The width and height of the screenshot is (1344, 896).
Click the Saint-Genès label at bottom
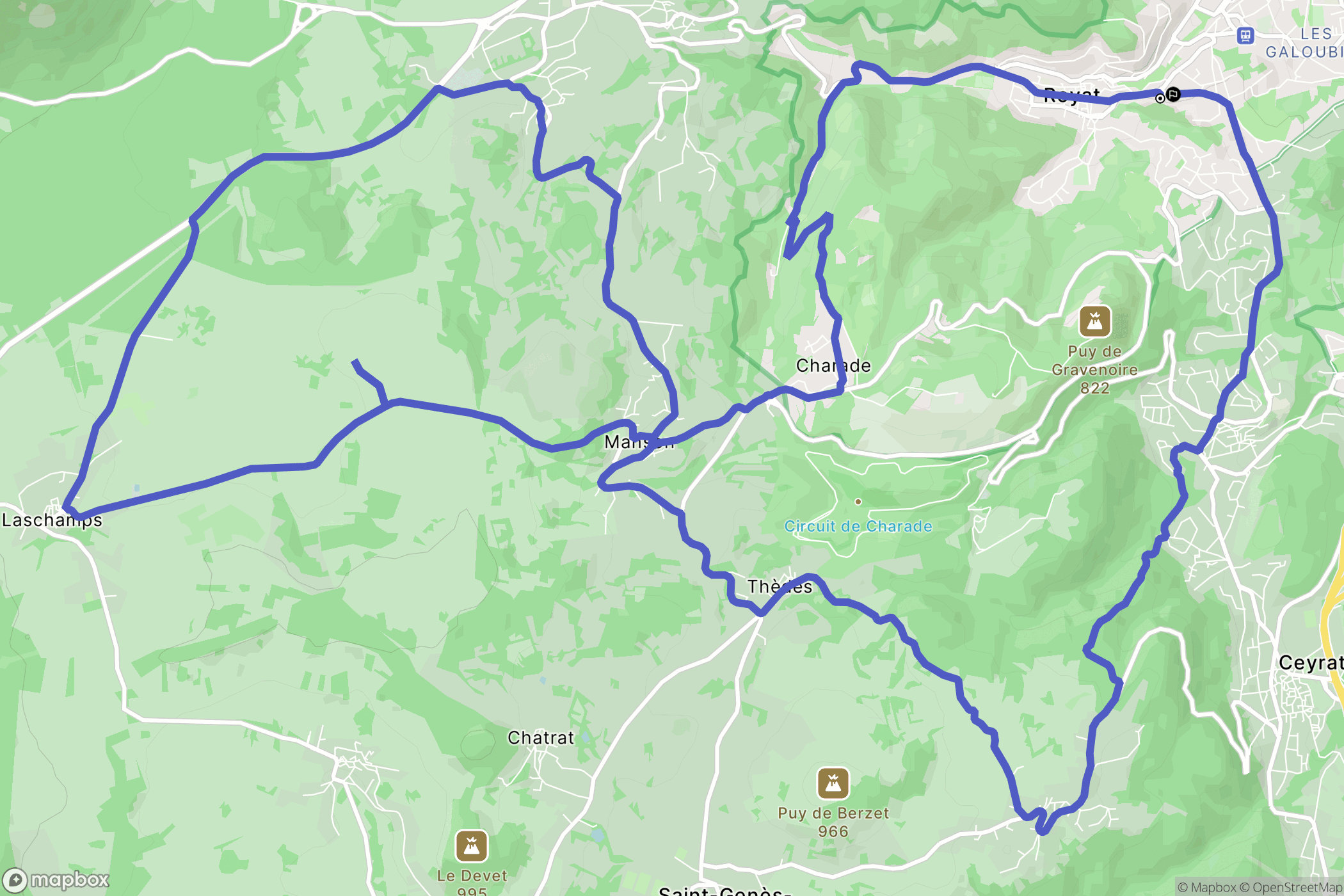pos(725,890)
